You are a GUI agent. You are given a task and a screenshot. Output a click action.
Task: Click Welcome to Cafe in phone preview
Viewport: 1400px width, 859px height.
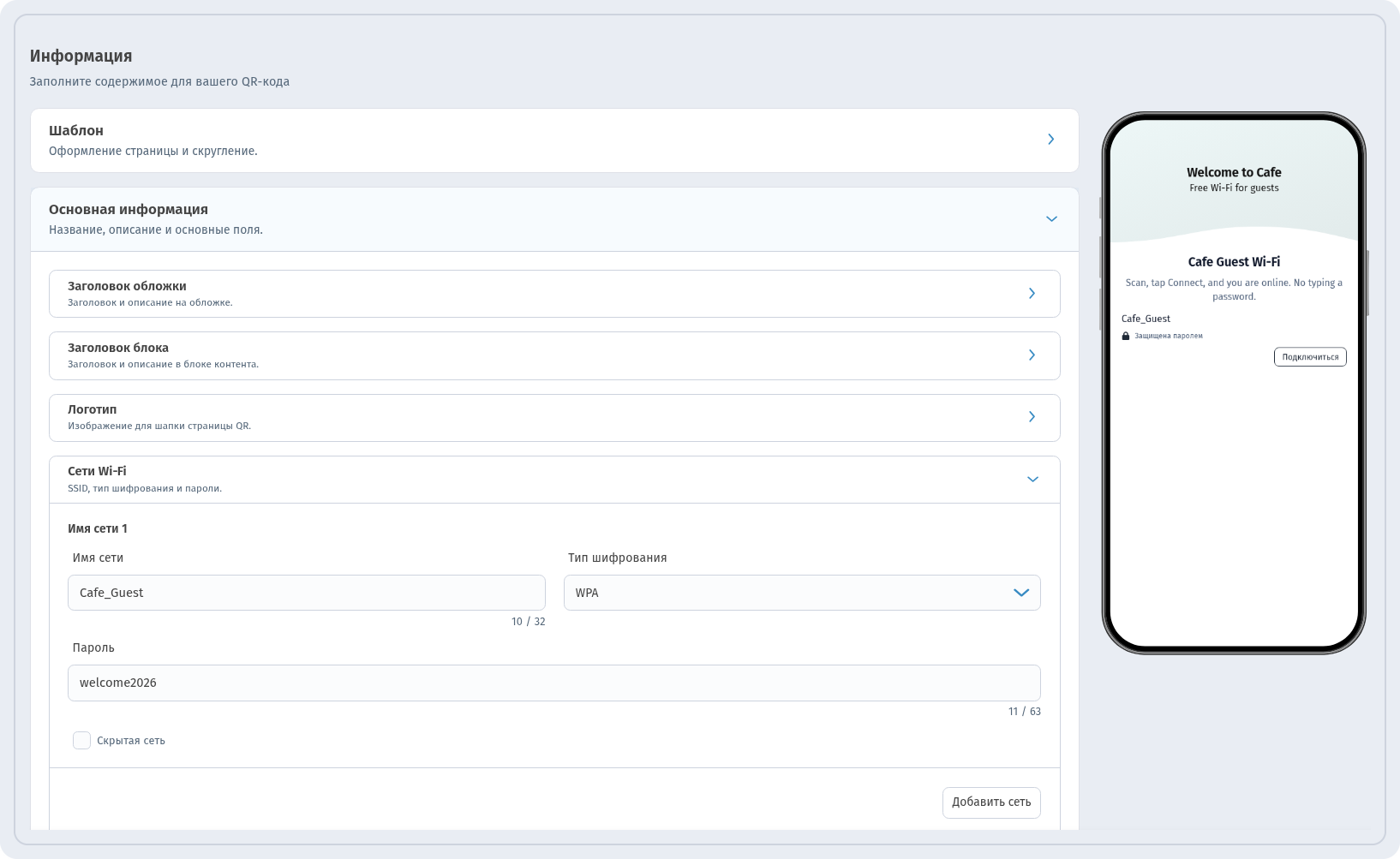[1234, 172]
